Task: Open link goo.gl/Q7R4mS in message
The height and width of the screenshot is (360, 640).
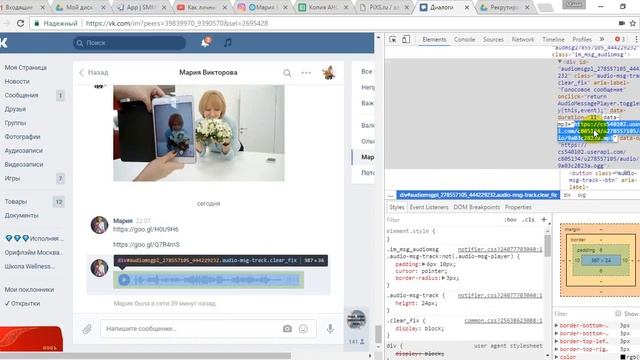Action: pyautogui.click(x=146, y=245)
